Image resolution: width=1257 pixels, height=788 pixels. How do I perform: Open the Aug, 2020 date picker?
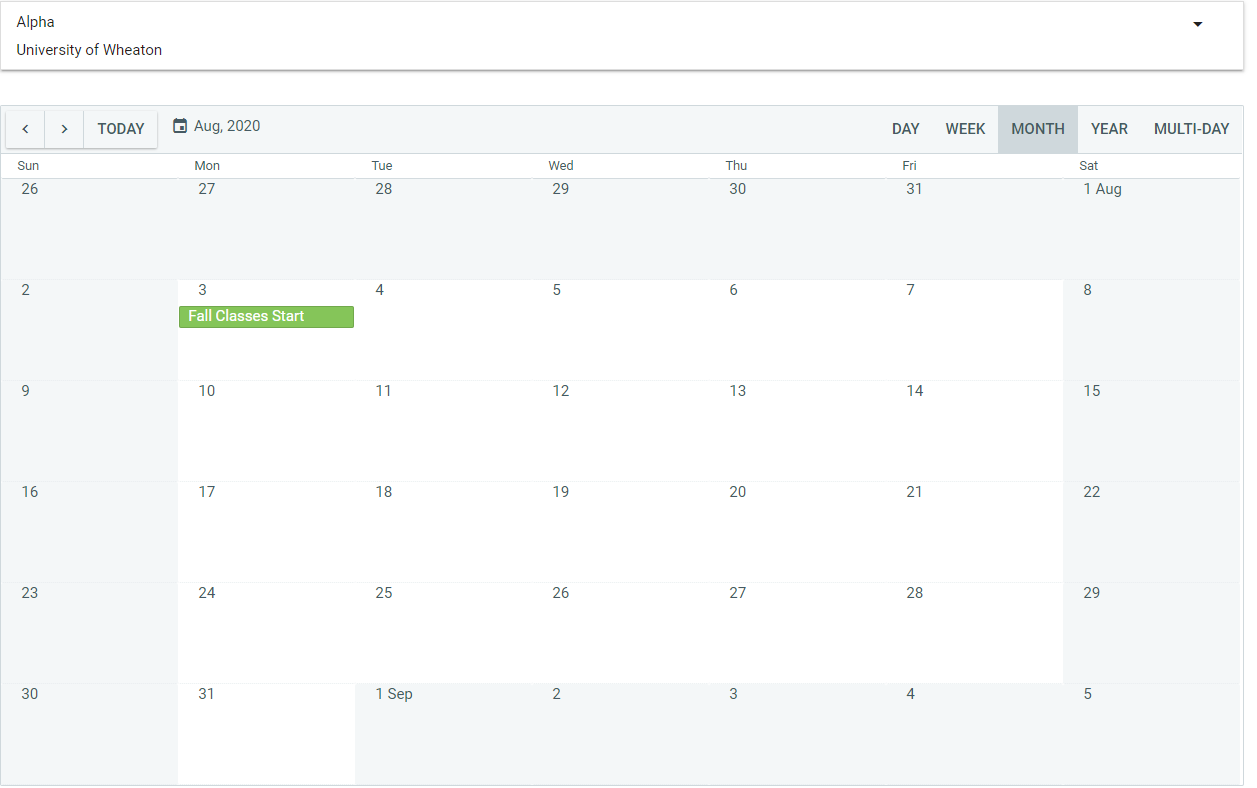227,126
